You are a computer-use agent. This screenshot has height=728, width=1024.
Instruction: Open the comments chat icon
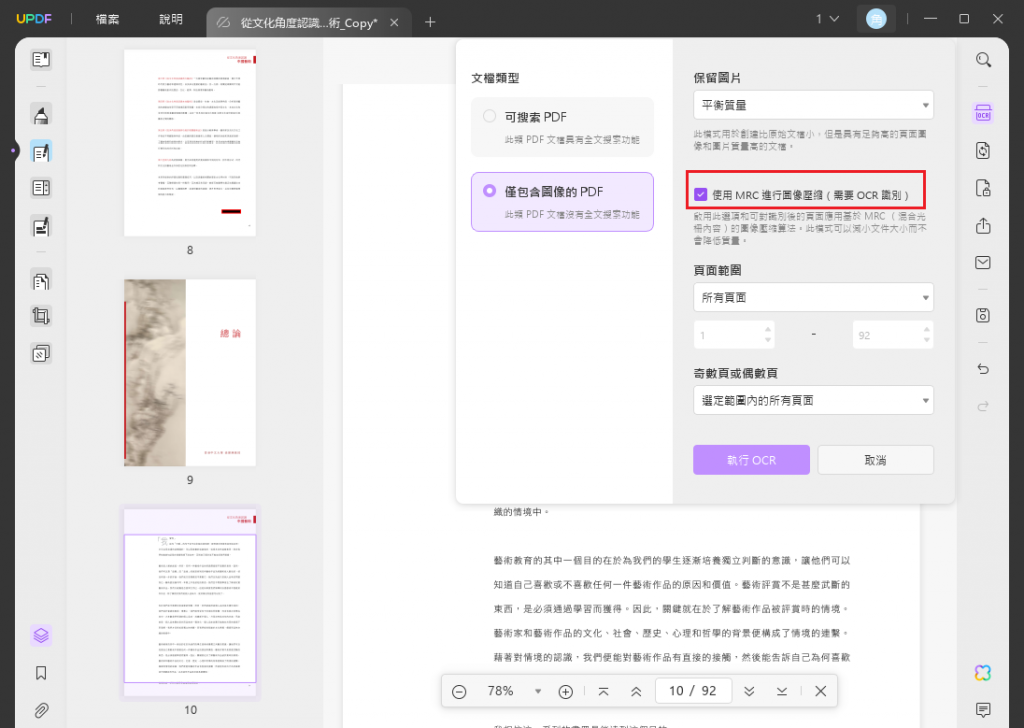coord(984,710)
